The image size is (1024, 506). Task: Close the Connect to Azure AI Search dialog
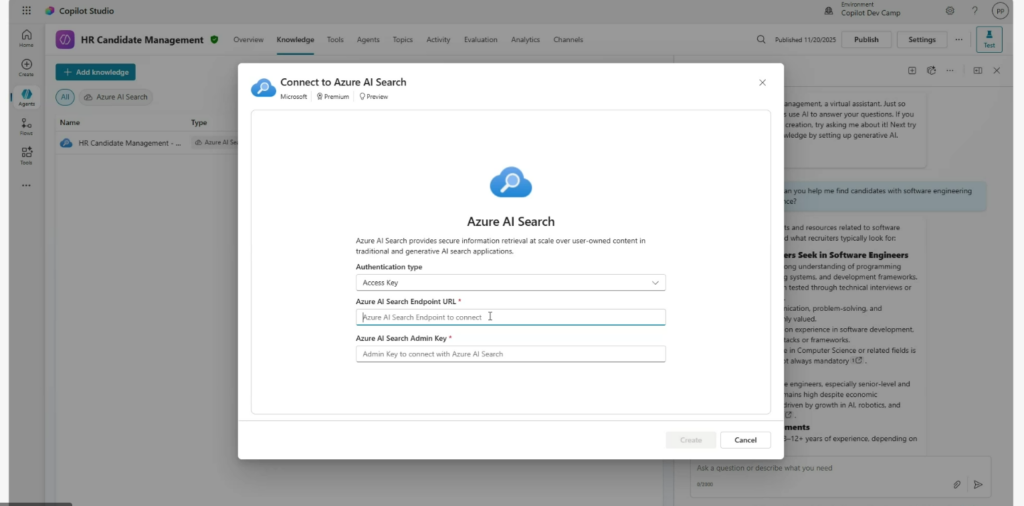(762, 82)
